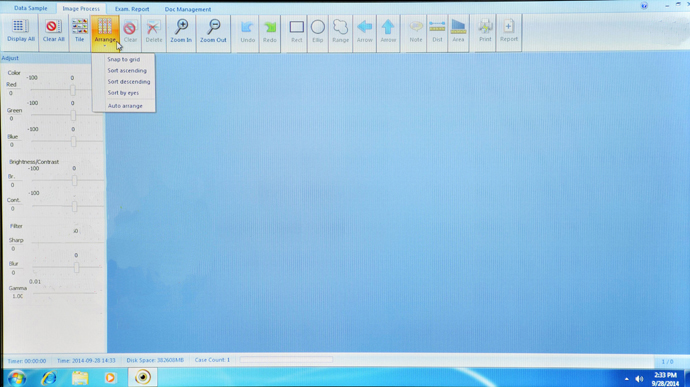The height and width of the screenshot is (387, 690).
Task: Pick Sort by eyes entry
Action: coord(123,93)
